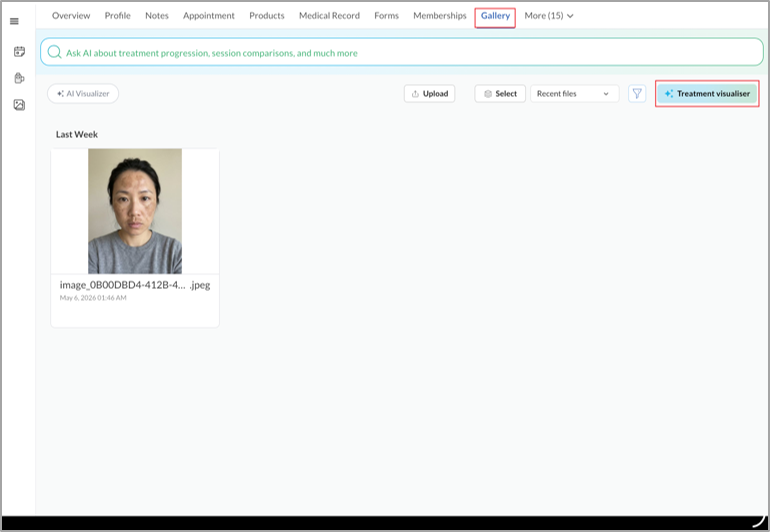Click the search magnifier icon in AI bar
This screenshot has width=770, height=532.
click(x=55, y=52)
